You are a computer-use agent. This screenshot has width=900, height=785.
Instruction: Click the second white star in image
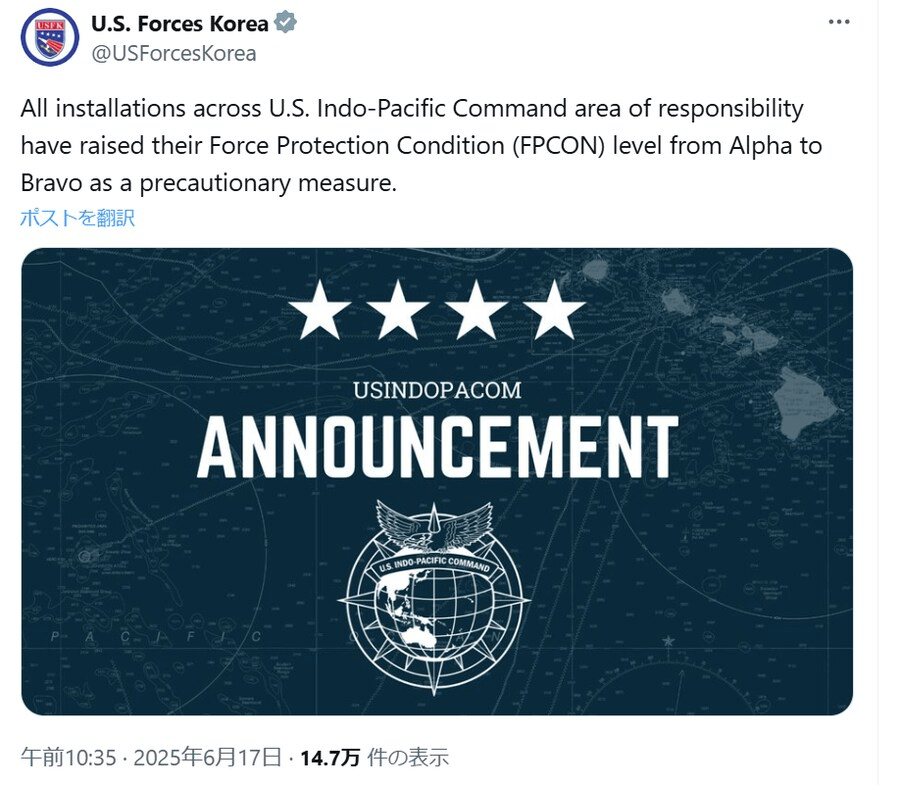397,309
